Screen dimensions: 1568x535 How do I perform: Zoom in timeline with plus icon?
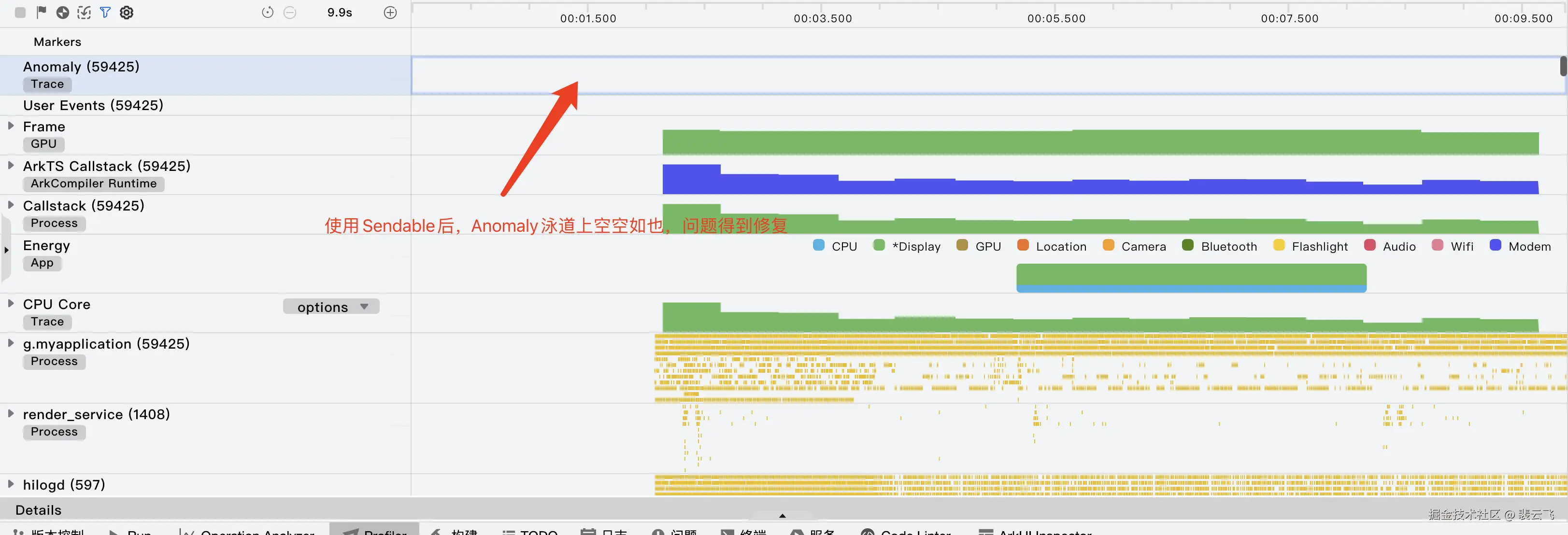(390, 13)
